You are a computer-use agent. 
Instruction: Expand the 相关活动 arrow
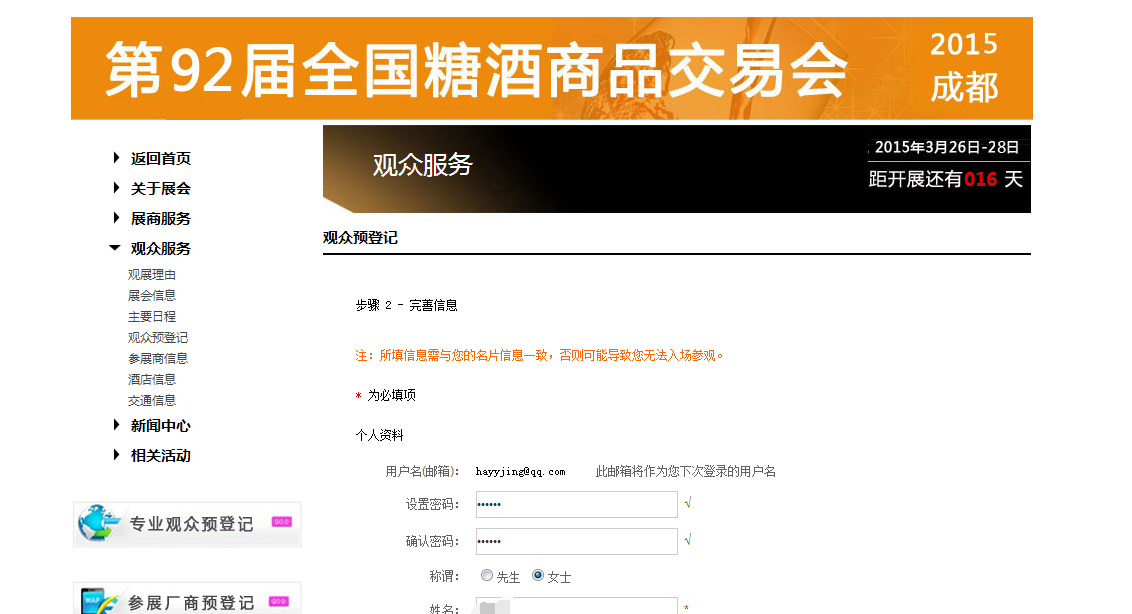[116, 454]
